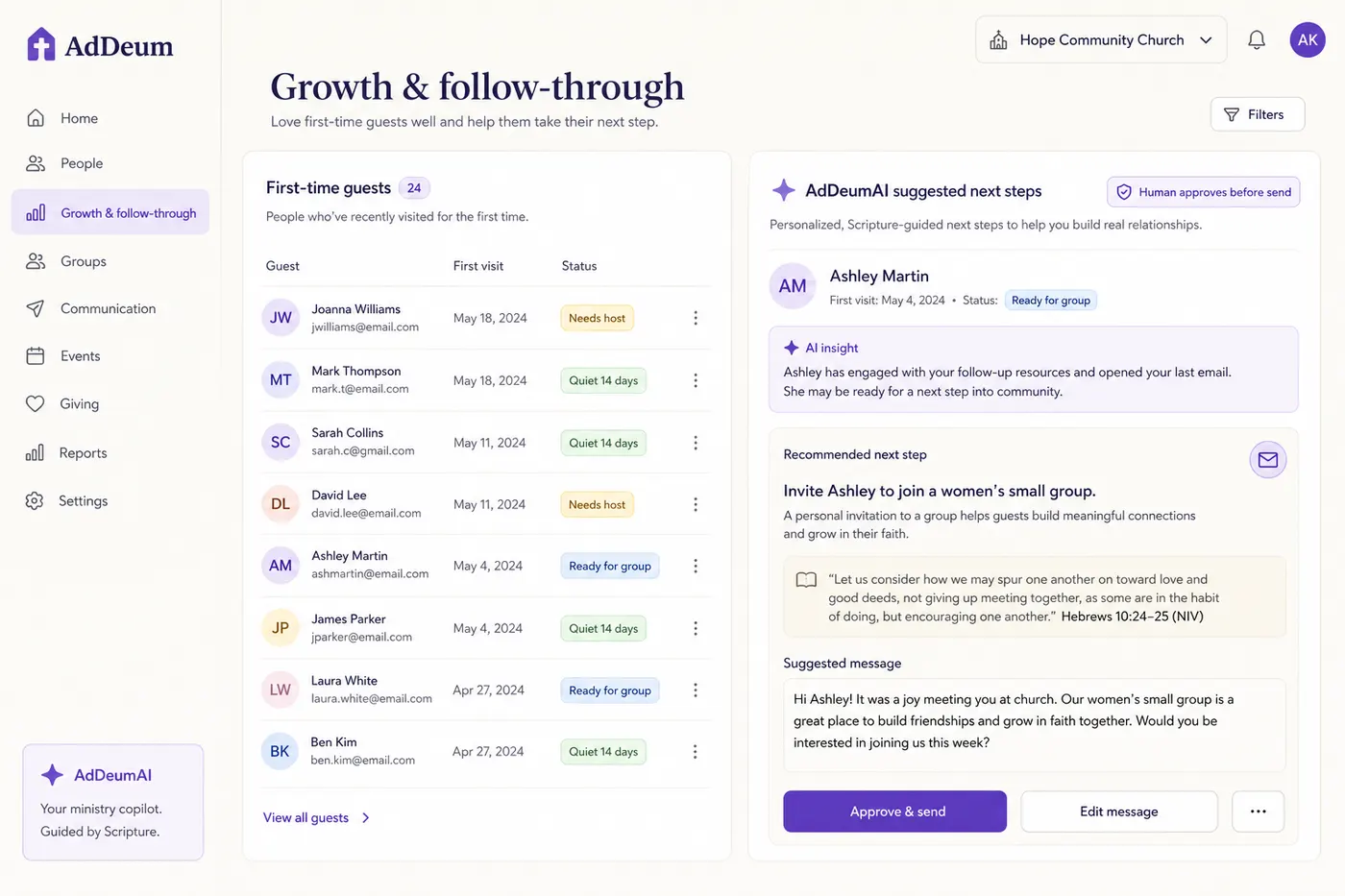Click the envelope icon in recommended step
1345x896 pixels.
point(1267,460)
